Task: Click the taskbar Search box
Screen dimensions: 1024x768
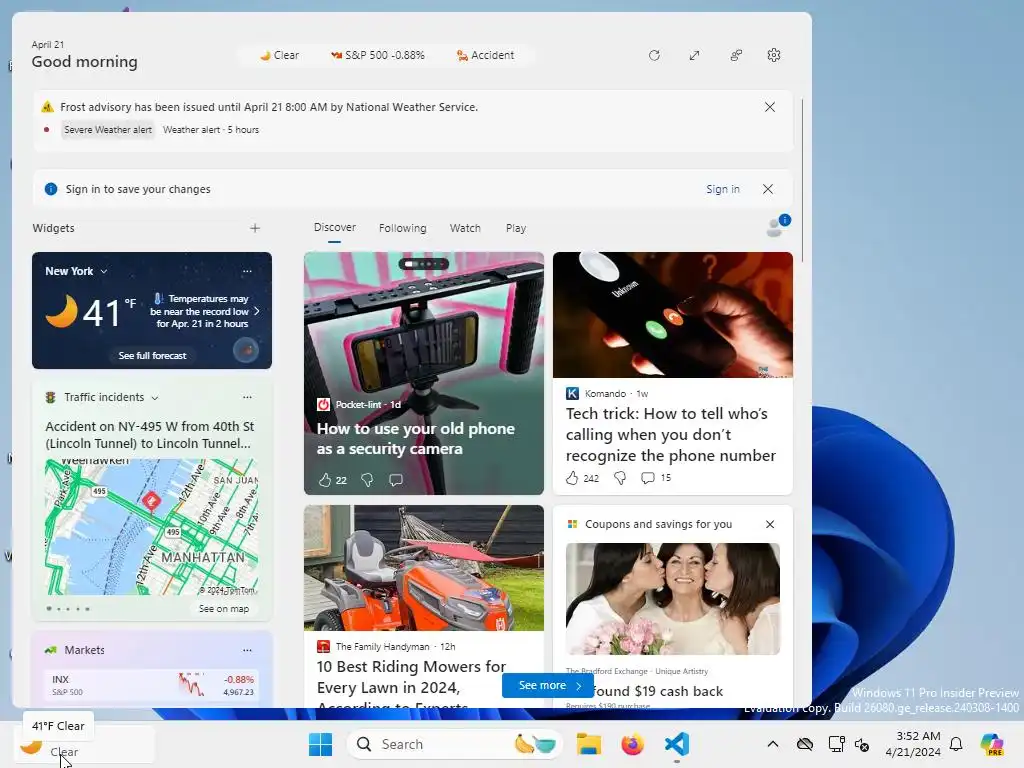Action: tap(455, 744)
